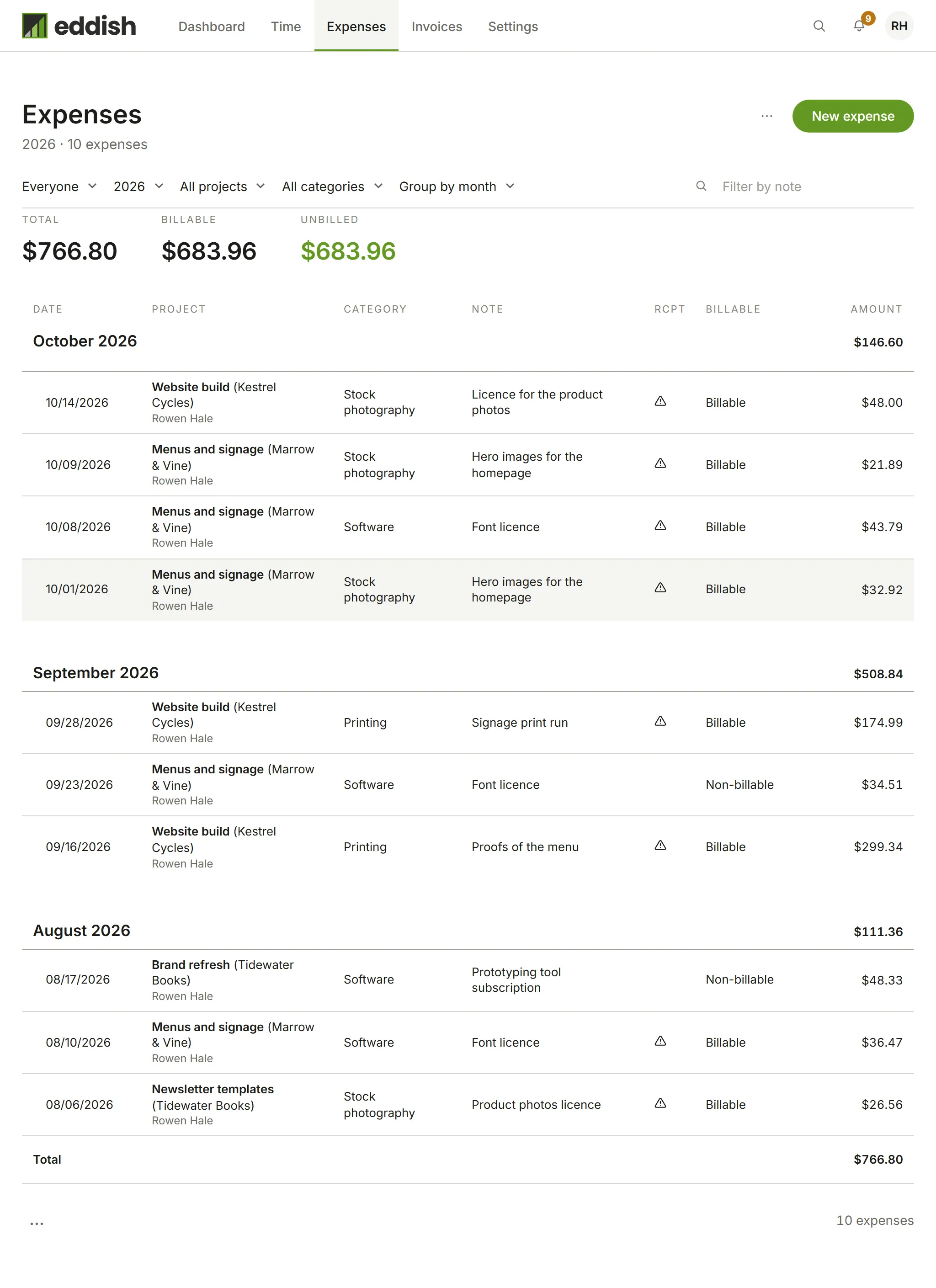This screenshot has width=936, height=1288.
Task: Open the Settings tab
Action: pos(513,27)
